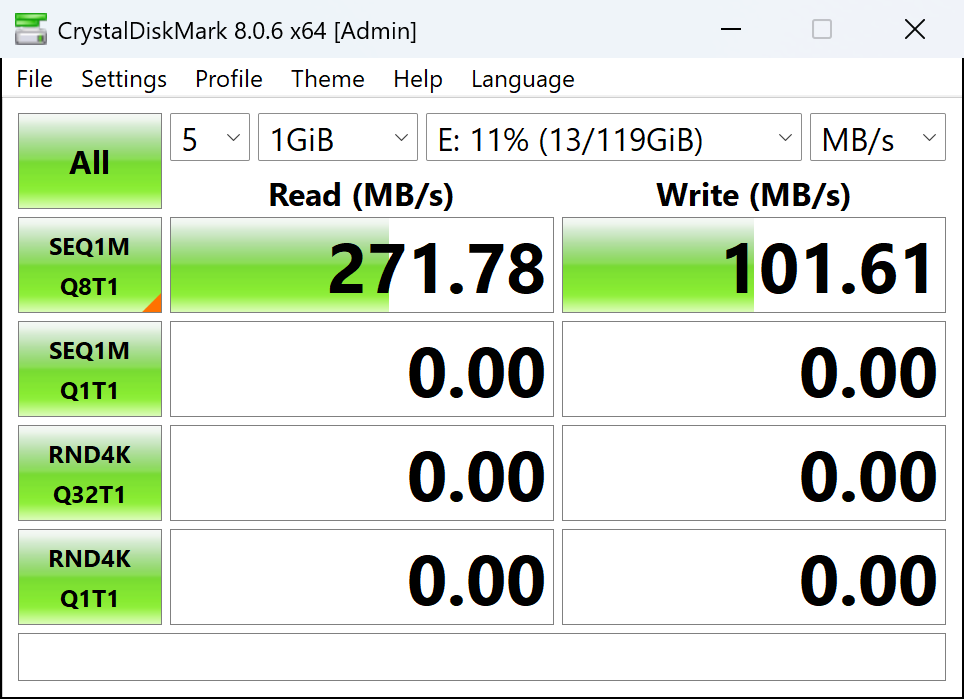Click the Write (MB/s) column header
964x699 pixels.
[754, 195]
